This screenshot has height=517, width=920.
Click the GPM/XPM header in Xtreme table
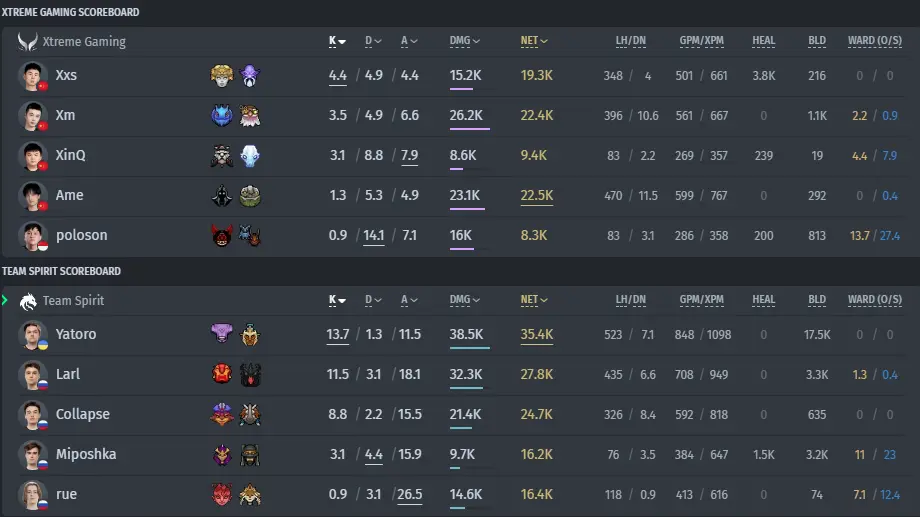pos(701,41)
